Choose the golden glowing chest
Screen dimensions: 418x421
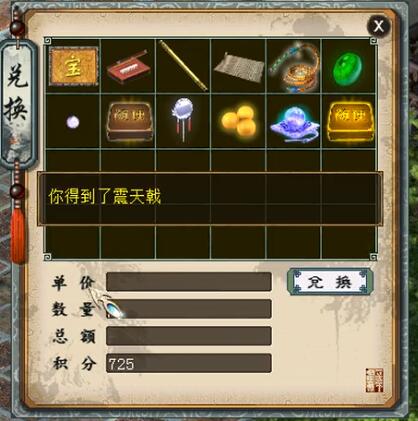pos(349,121)
